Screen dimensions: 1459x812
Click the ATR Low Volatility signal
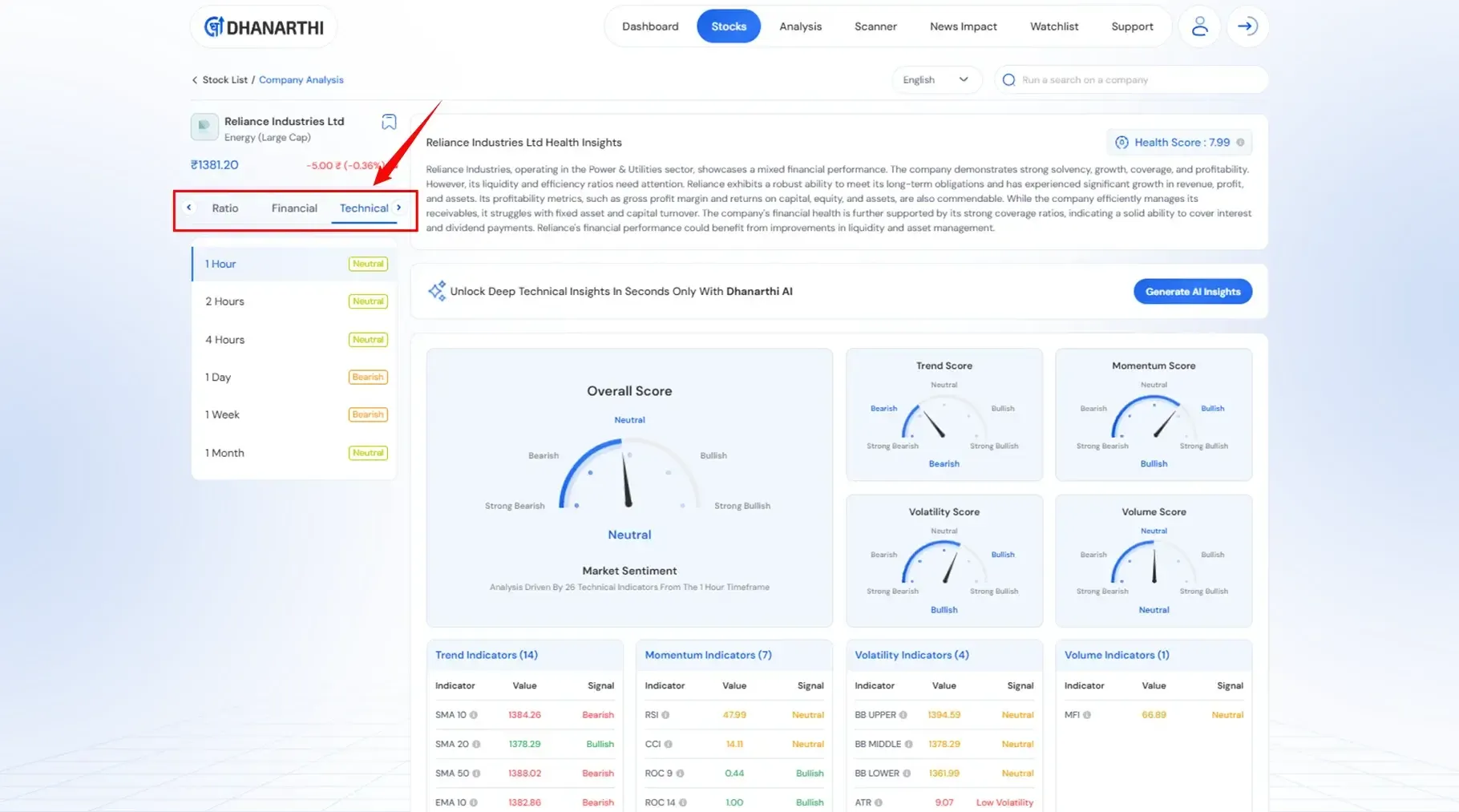(x=1004, y=802)
